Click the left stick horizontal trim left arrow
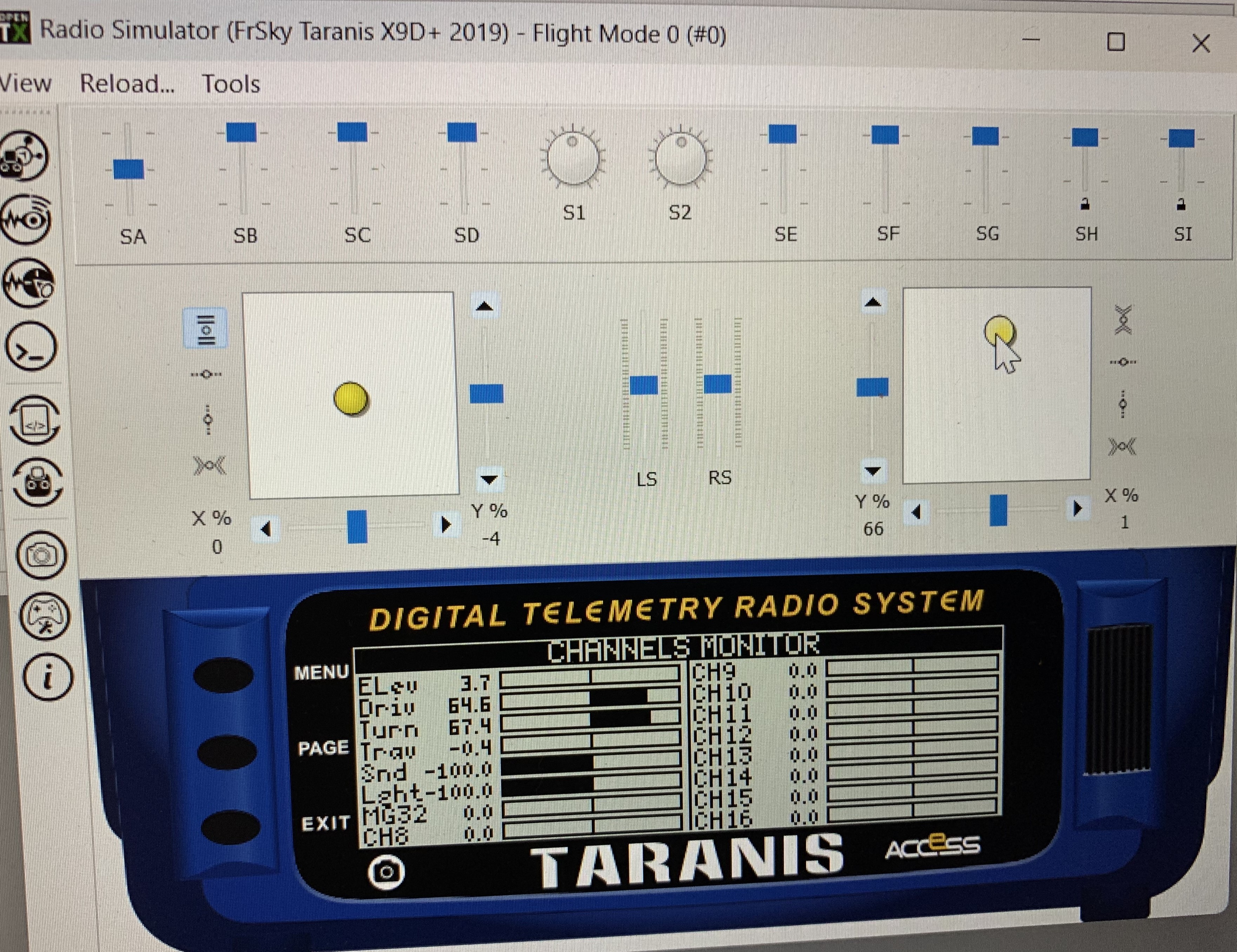The image size is (1237, 952). click(x=265, y=529)
